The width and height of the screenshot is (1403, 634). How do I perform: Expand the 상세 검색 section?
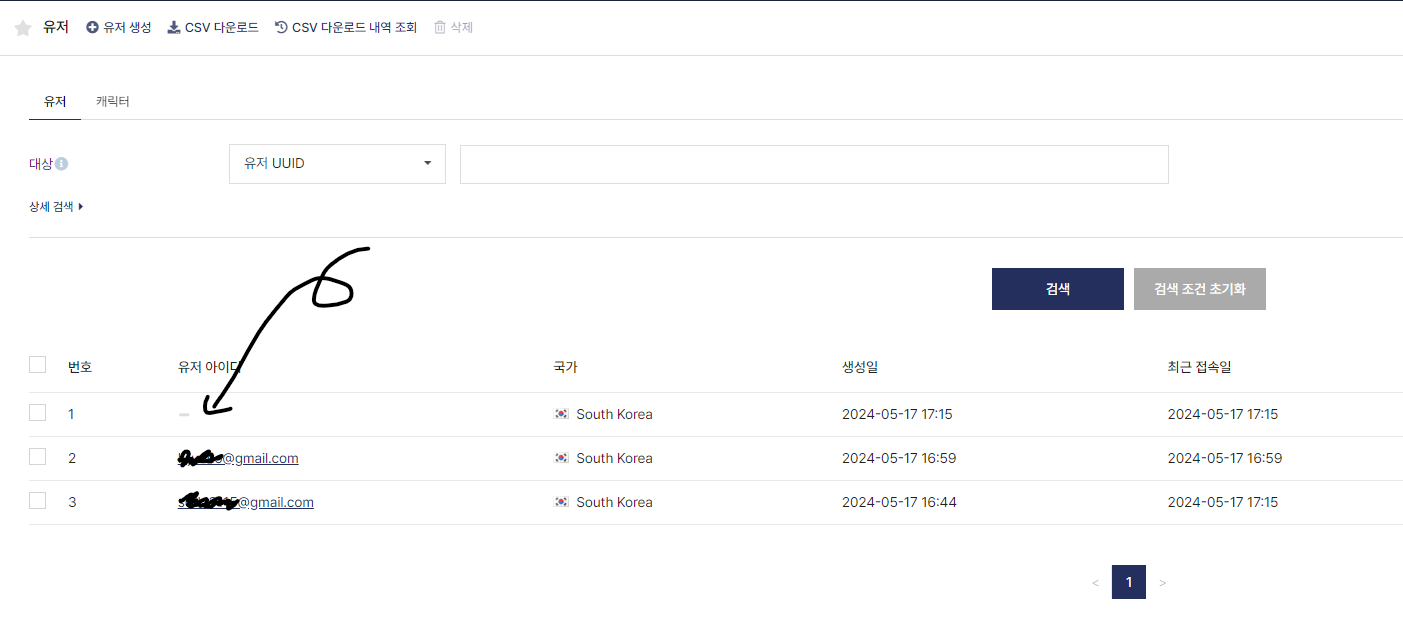tap(56, 207)
